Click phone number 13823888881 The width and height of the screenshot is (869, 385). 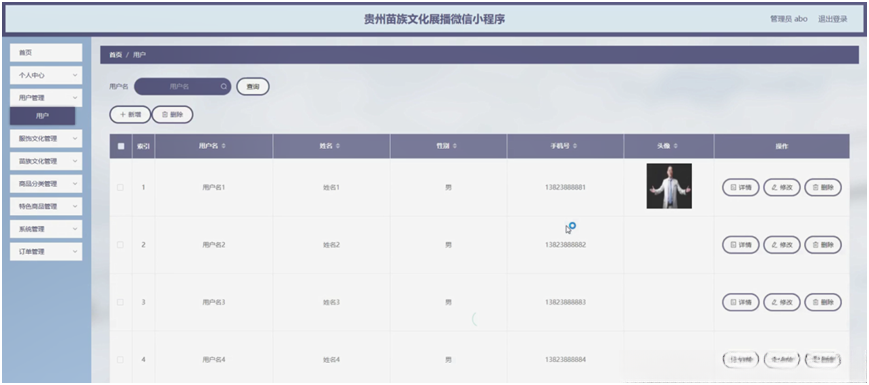(565, 187)
